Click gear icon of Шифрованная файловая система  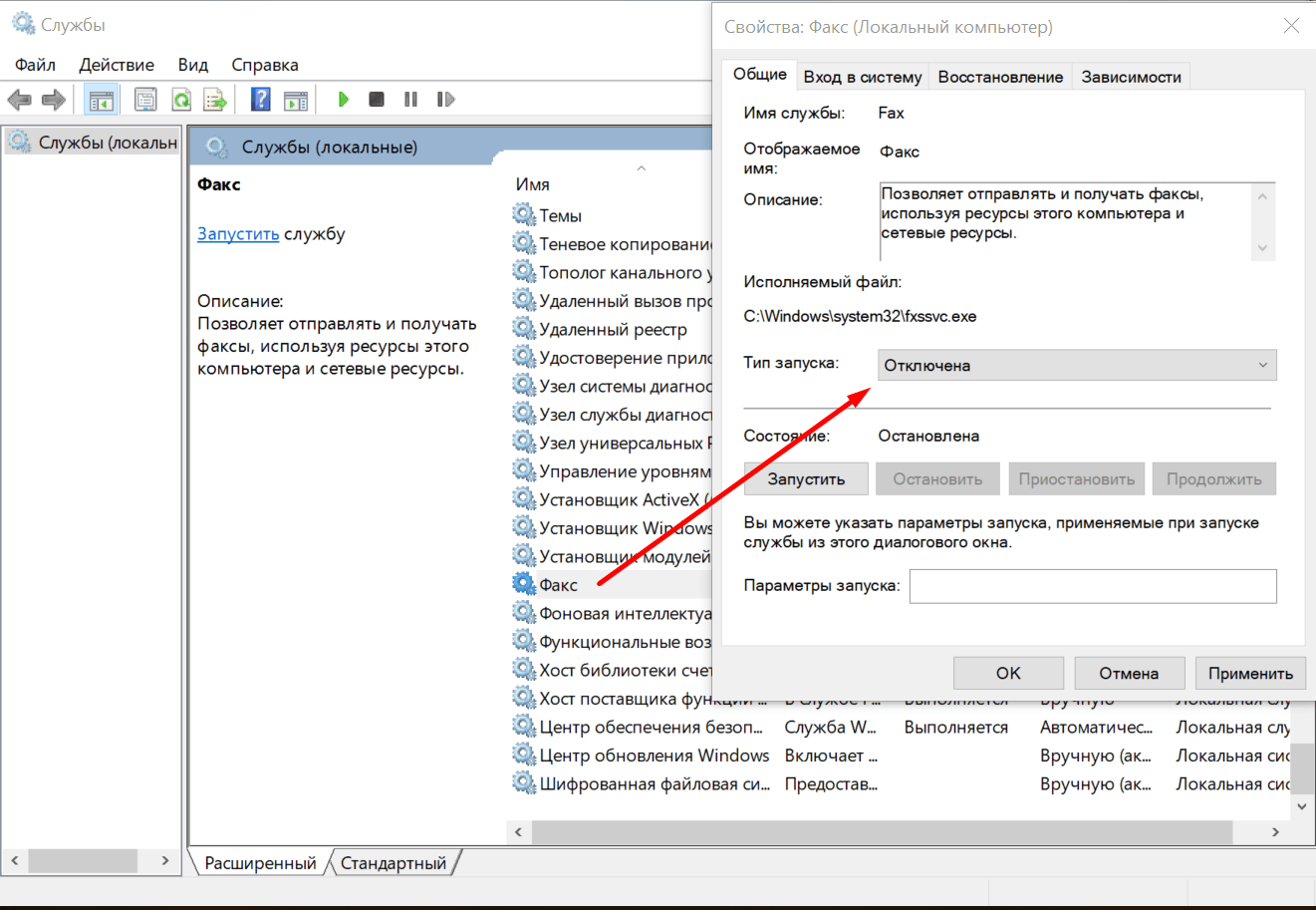click(x=524, y=783)
